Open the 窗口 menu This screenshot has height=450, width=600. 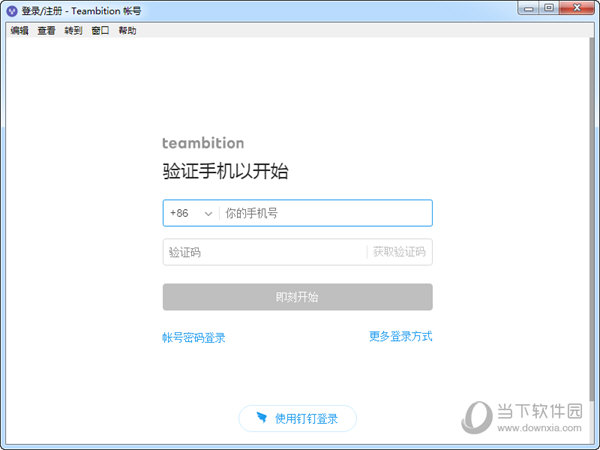coord(100,31)
